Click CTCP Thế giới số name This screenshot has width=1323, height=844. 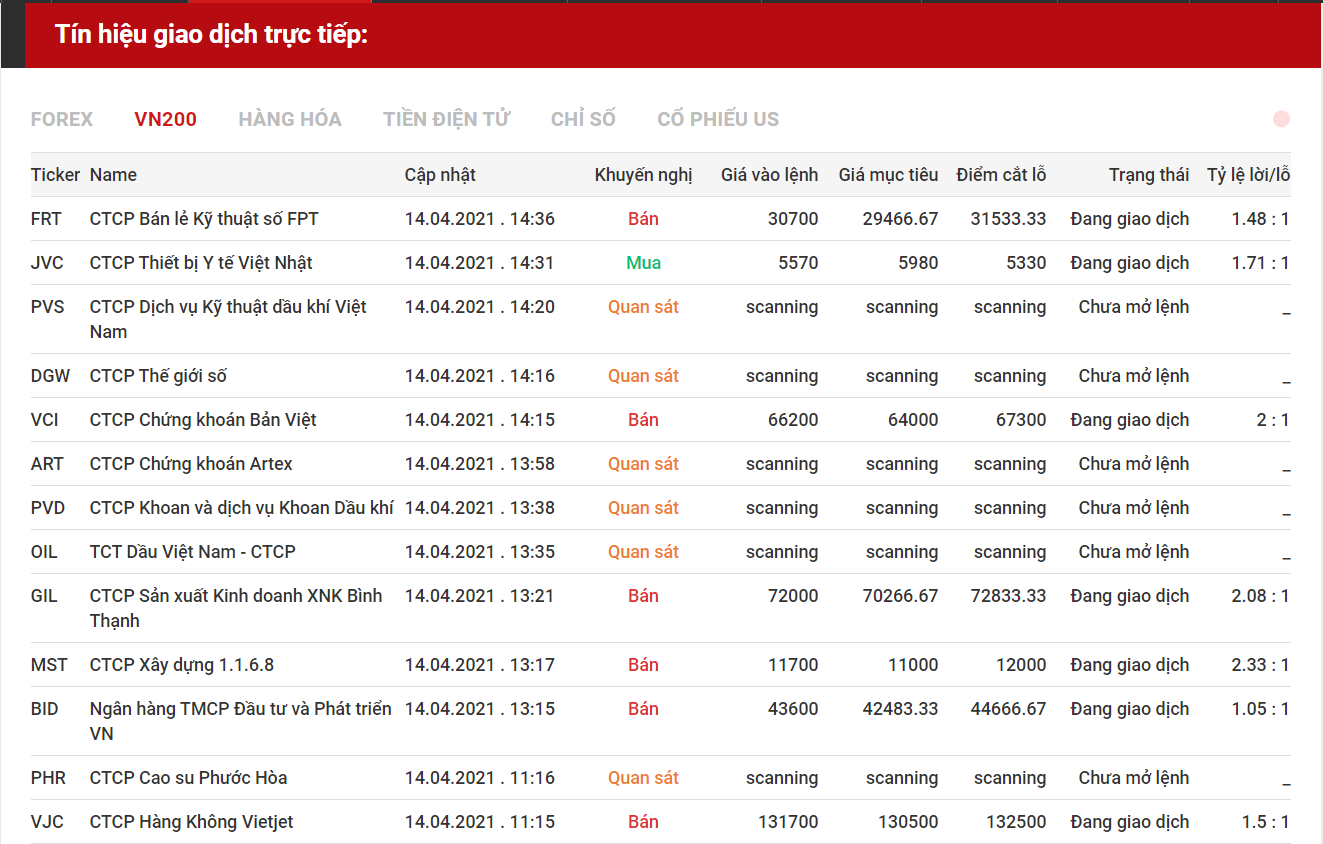click(x=158, y=376)
